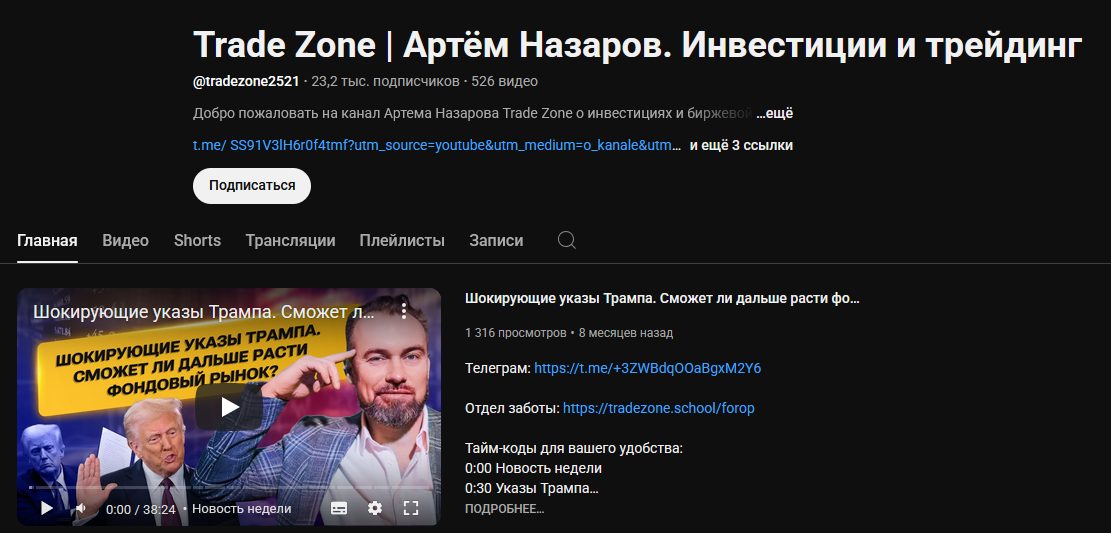
Task: Open the channel search magnifier icon
Action: tap(566, 240)
